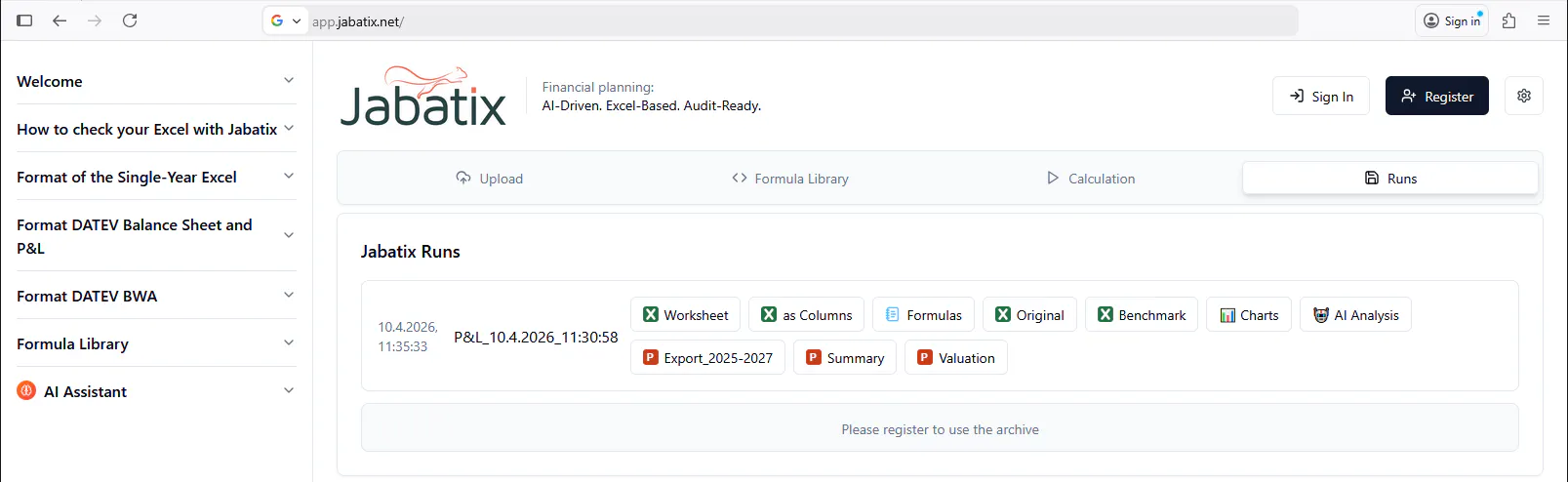Switch to the Calculation tab
Screen dimensions: 1568x482
point(1091,179)
